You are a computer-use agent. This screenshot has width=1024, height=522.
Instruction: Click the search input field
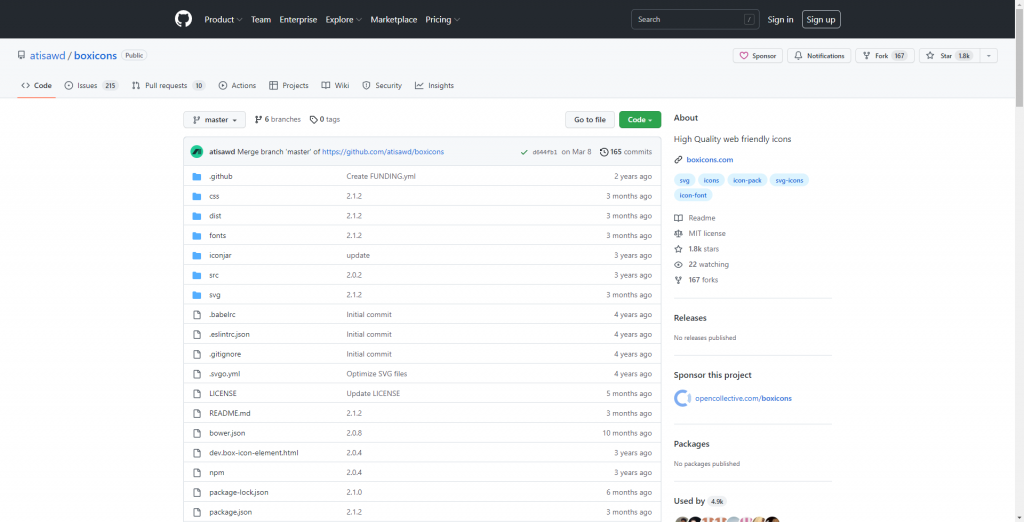696,20
